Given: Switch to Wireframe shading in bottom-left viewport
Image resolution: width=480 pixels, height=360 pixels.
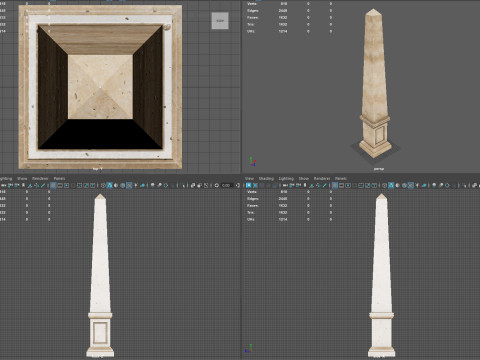Looking at the screenshot, I should tap(103, 185).
